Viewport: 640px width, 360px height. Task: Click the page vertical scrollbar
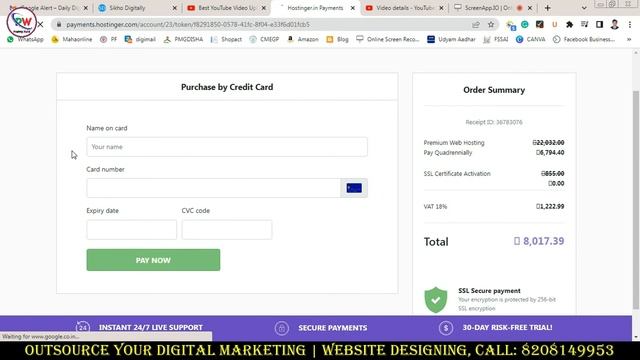click(636, 200)
